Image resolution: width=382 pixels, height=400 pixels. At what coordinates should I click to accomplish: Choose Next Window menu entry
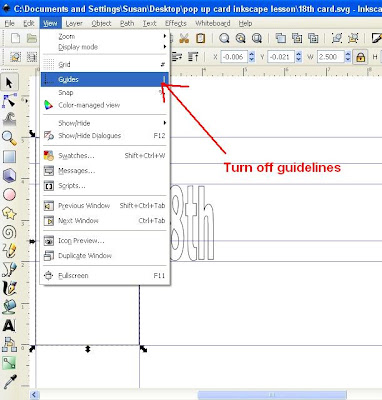pos(105,221)
